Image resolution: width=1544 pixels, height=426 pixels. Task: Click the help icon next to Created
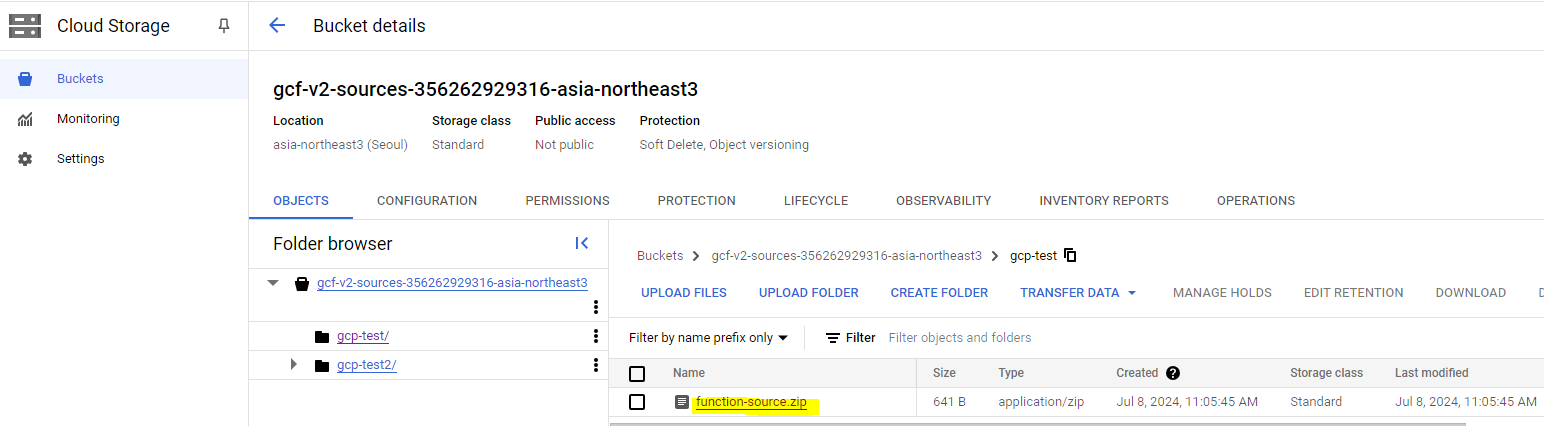click(x=1173, y=373)
